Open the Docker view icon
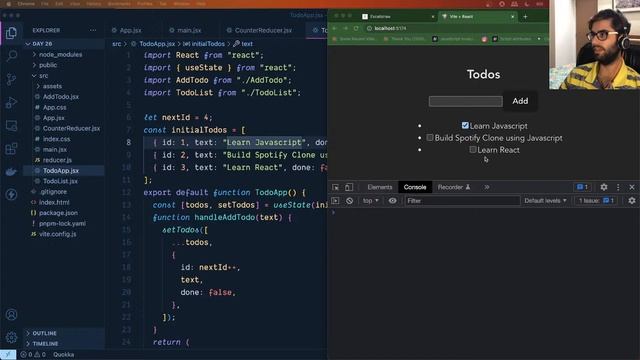Image resolution: width=640 pixels, height=360 pixels. [11, 171]
